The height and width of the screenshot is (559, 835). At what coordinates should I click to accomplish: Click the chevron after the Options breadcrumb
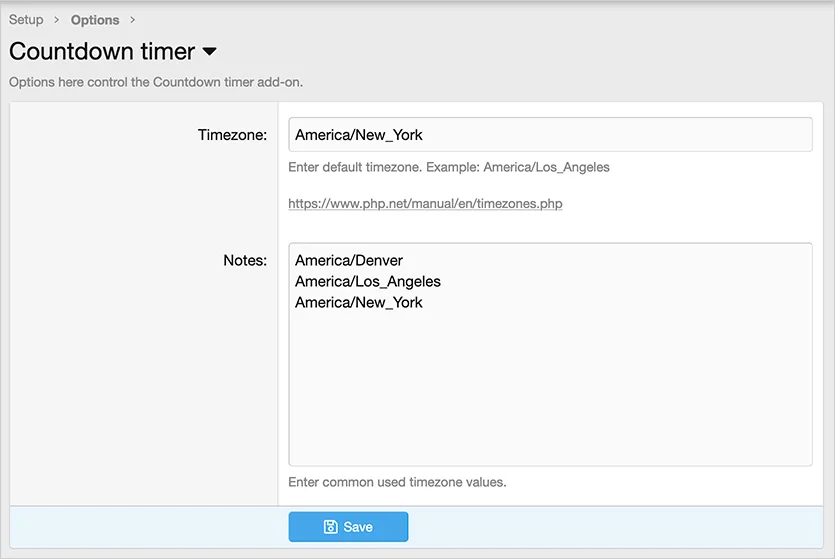coord(133,20)
